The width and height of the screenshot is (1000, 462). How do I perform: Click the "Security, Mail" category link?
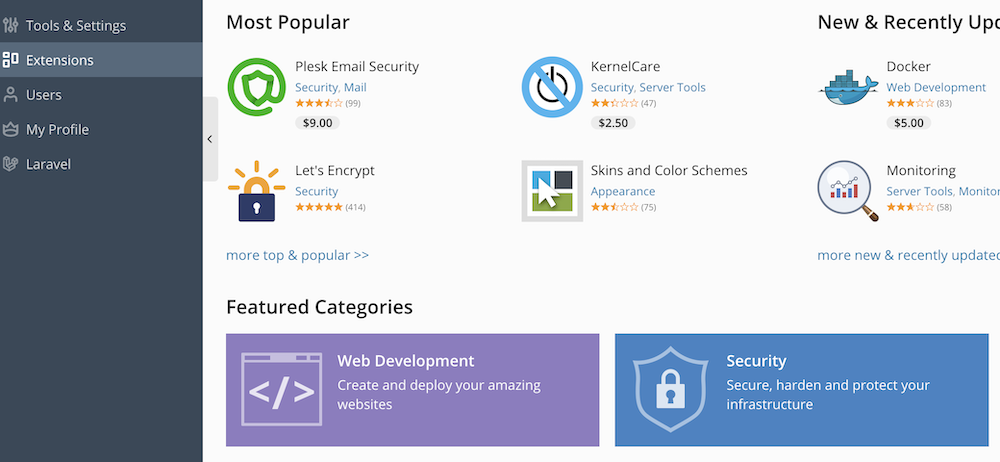click(330, 88)
